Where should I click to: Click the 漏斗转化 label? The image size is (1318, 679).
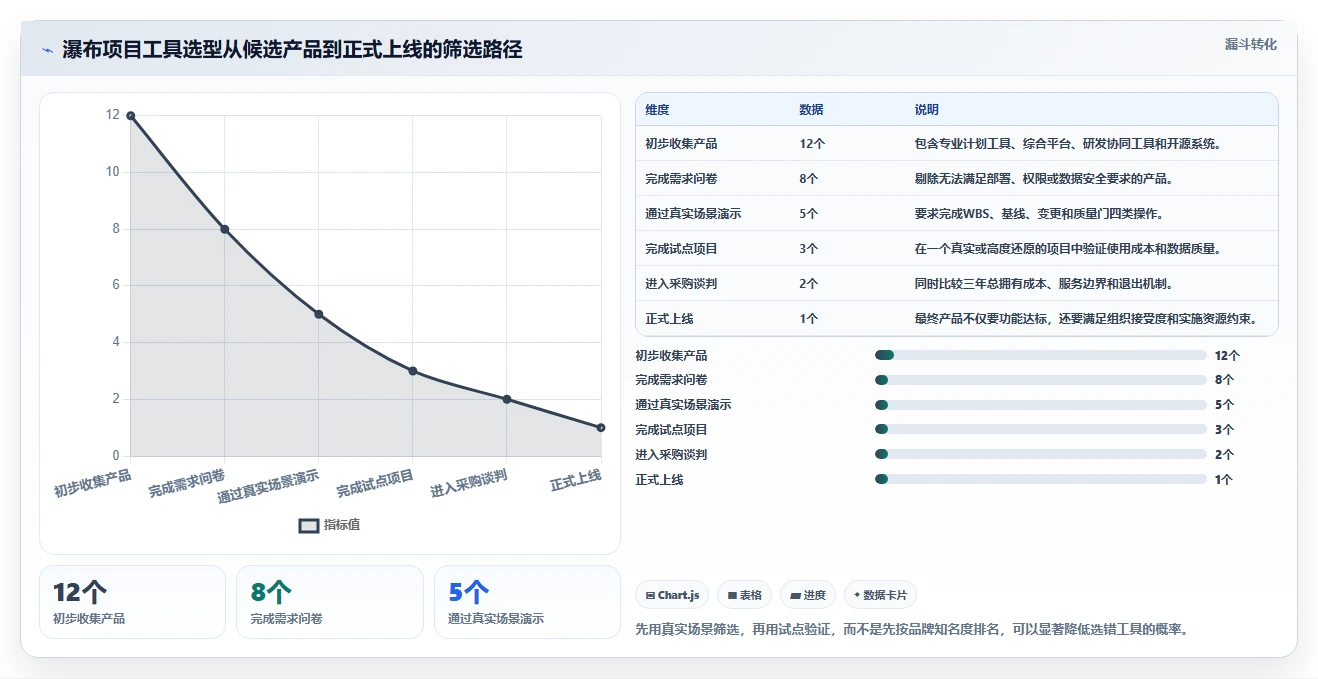pos(1250,45)
